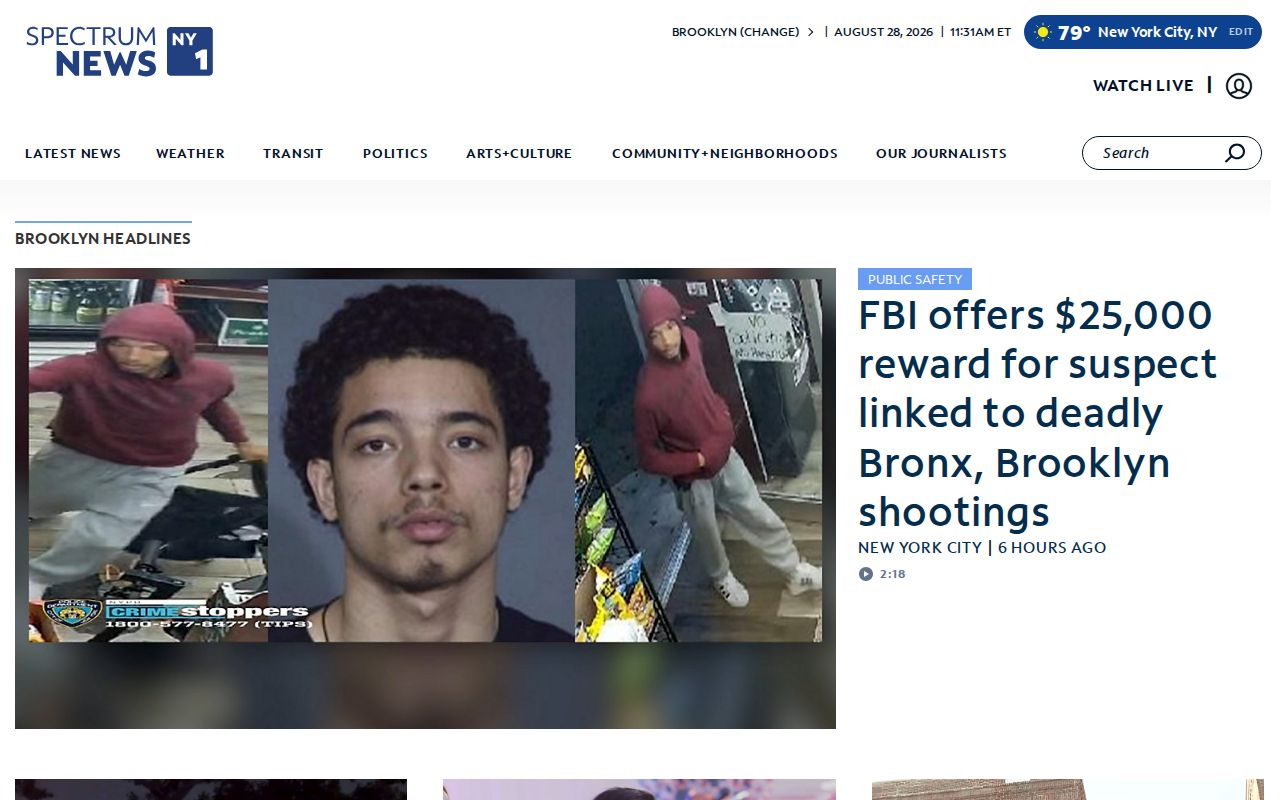Click Edit on the weather widget

pyautogui.click(x=1241, y=32)
